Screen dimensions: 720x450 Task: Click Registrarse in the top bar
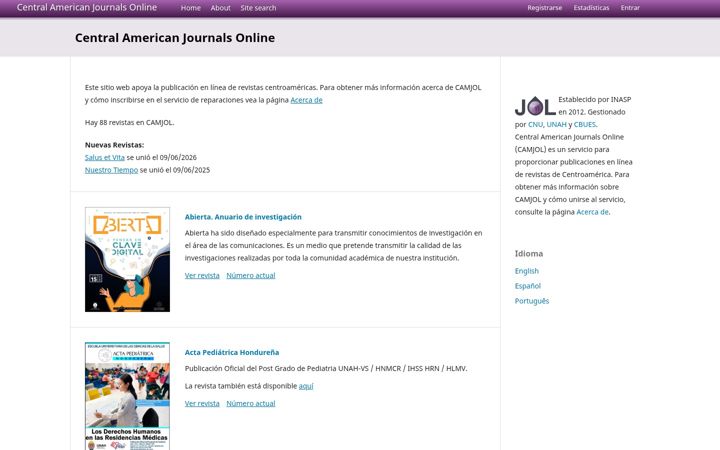point(545,8)
